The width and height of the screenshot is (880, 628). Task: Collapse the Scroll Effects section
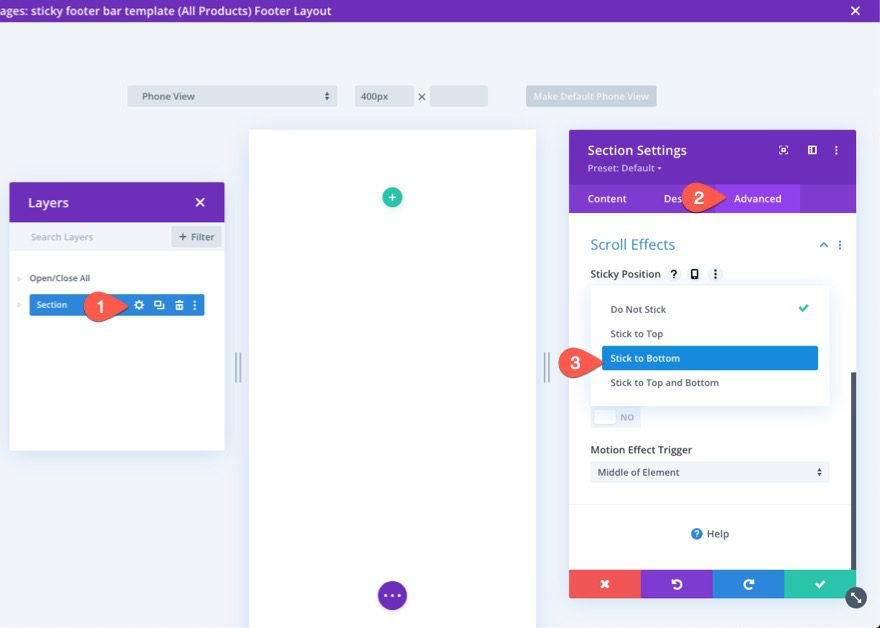point(823,244)
